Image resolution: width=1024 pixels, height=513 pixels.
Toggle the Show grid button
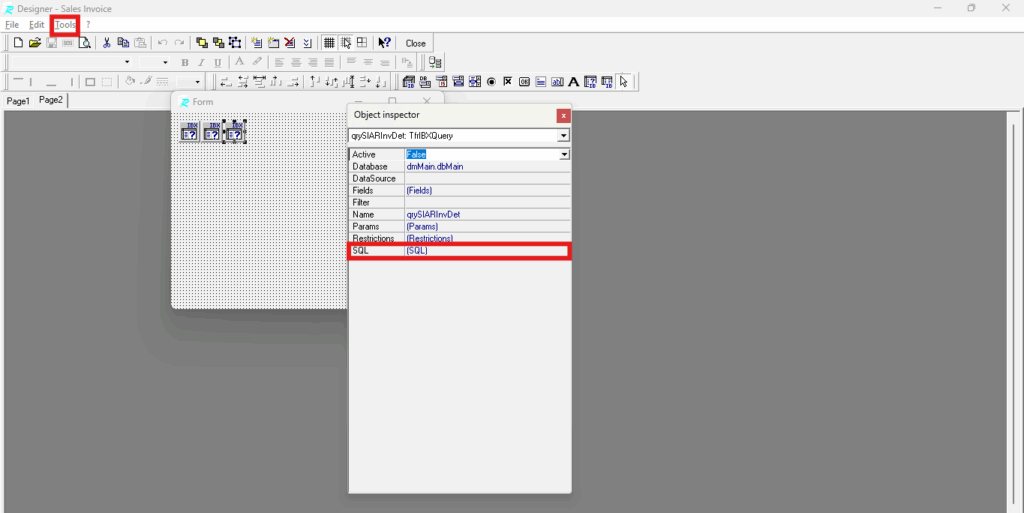[x=329, y=43]
